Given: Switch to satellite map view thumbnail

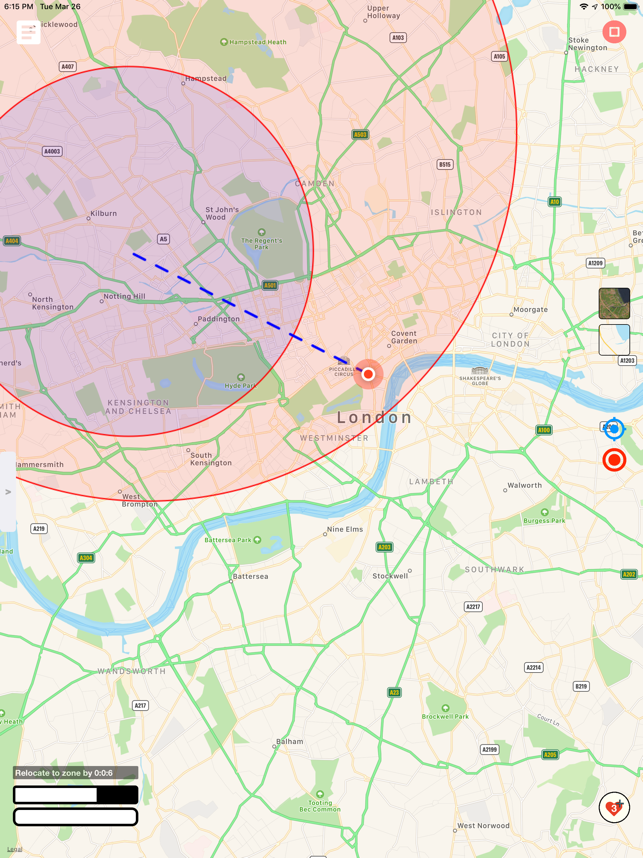Looking at the screenshot, I should pos(614,303).
